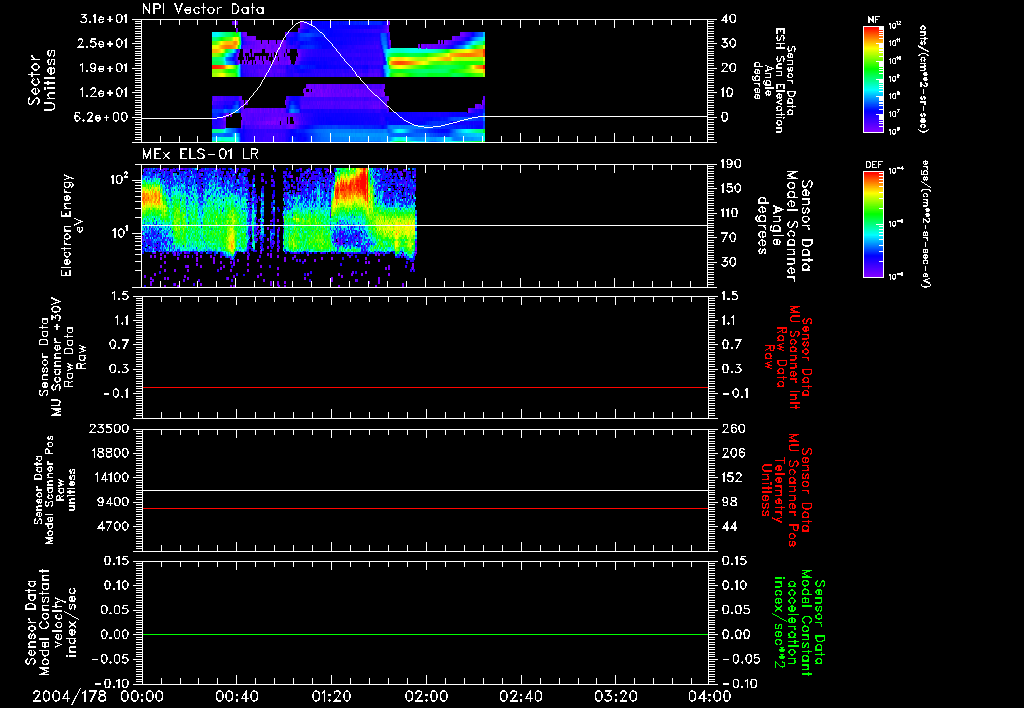Viewport: 1024px width, 708px height.
Task: Click the 'ESH Sun Elevation Angle' axis label
Action: 774,80
